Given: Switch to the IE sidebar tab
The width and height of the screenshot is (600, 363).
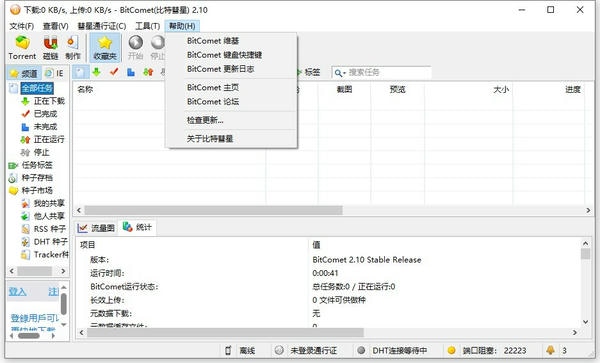Looking at the screenshot, I should (55, 73).
